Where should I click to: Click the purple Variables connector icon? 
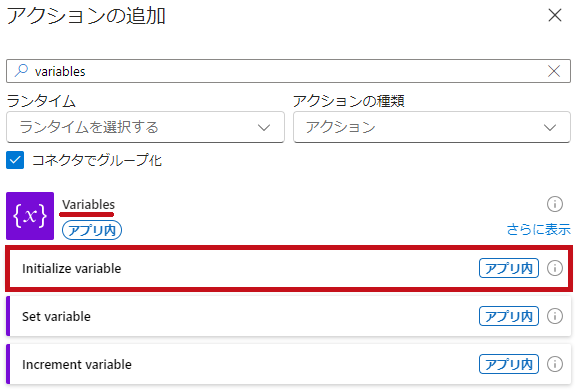[30, 216]
